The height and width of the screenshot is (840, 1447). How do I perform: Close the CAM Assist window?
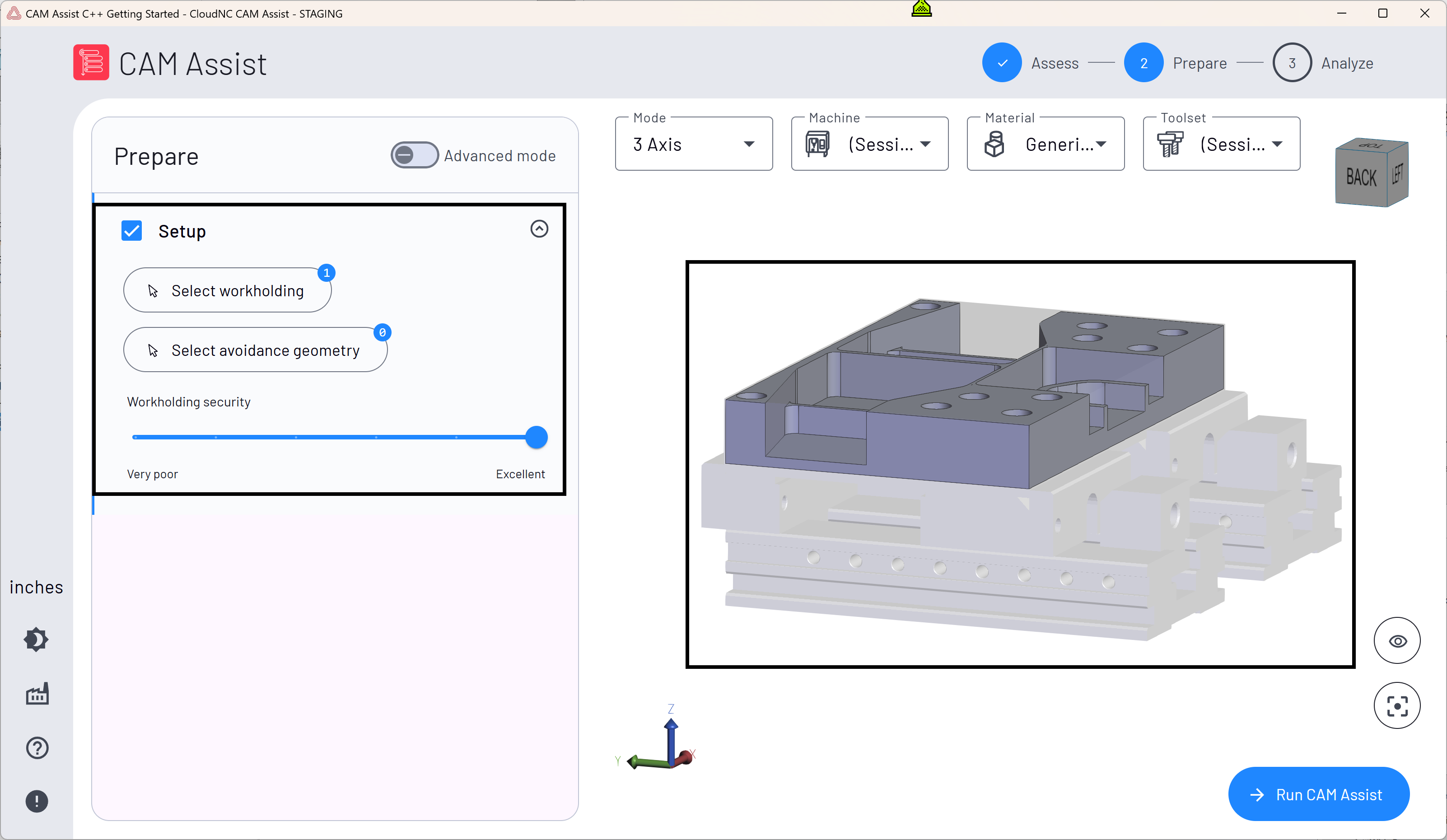pyautogui.click(x=1424, y=13)
